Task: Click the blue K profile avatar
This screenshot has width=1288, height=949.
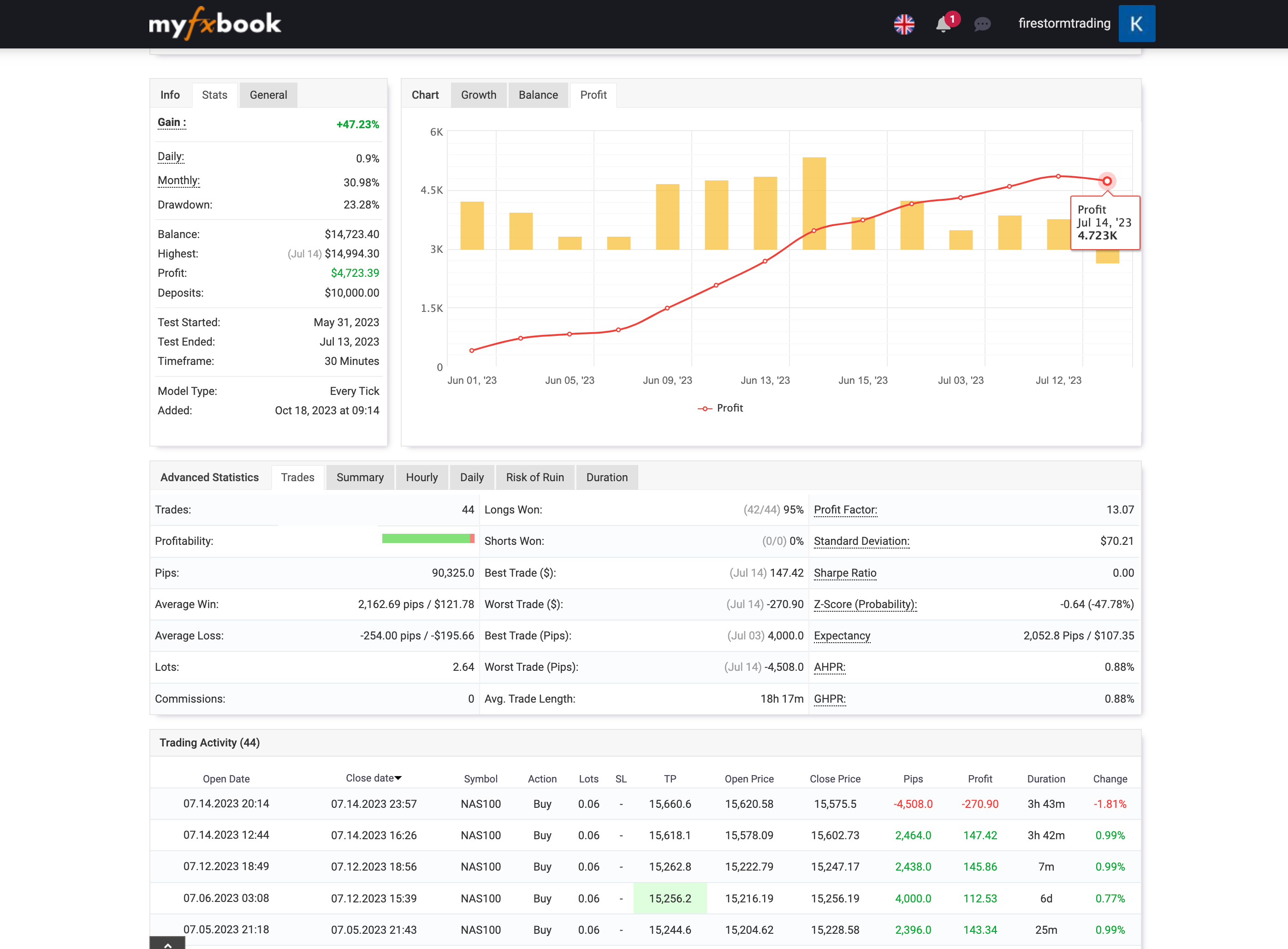Action: pyautogui.click(x=1136, y=24)
